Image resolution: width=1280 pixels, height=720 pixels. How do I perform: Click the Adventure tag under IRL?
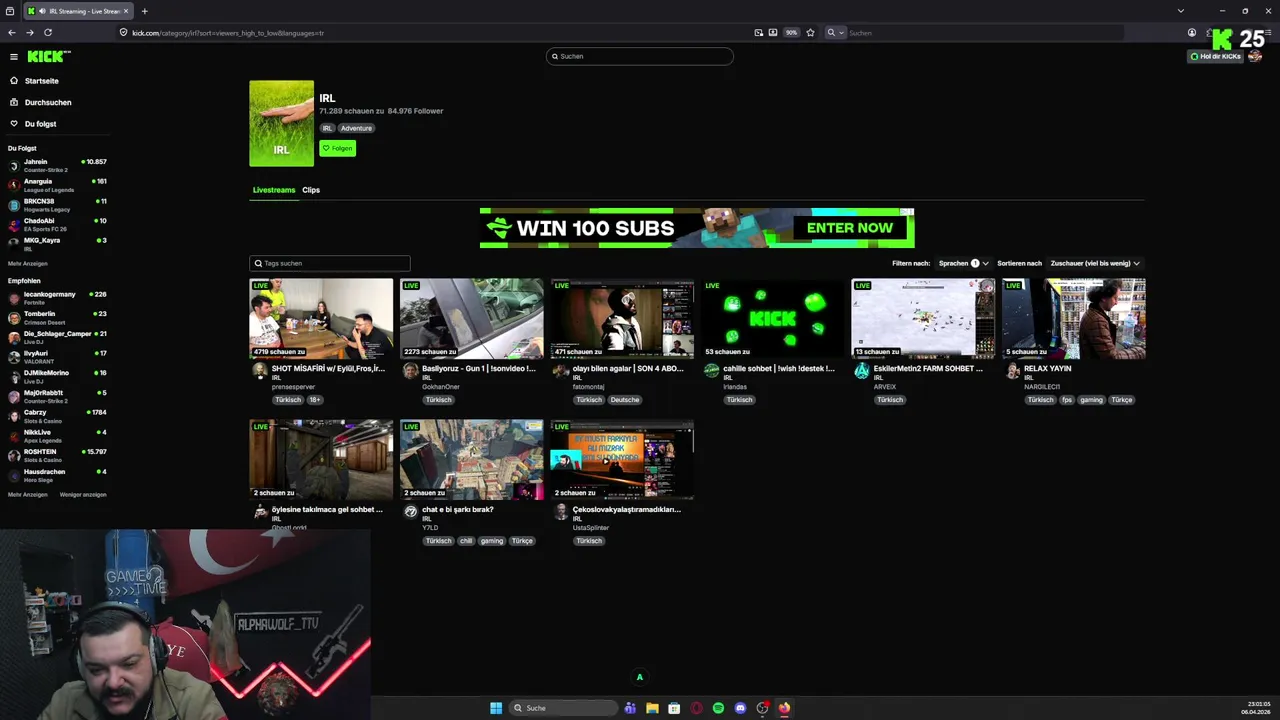pos(356,128)
